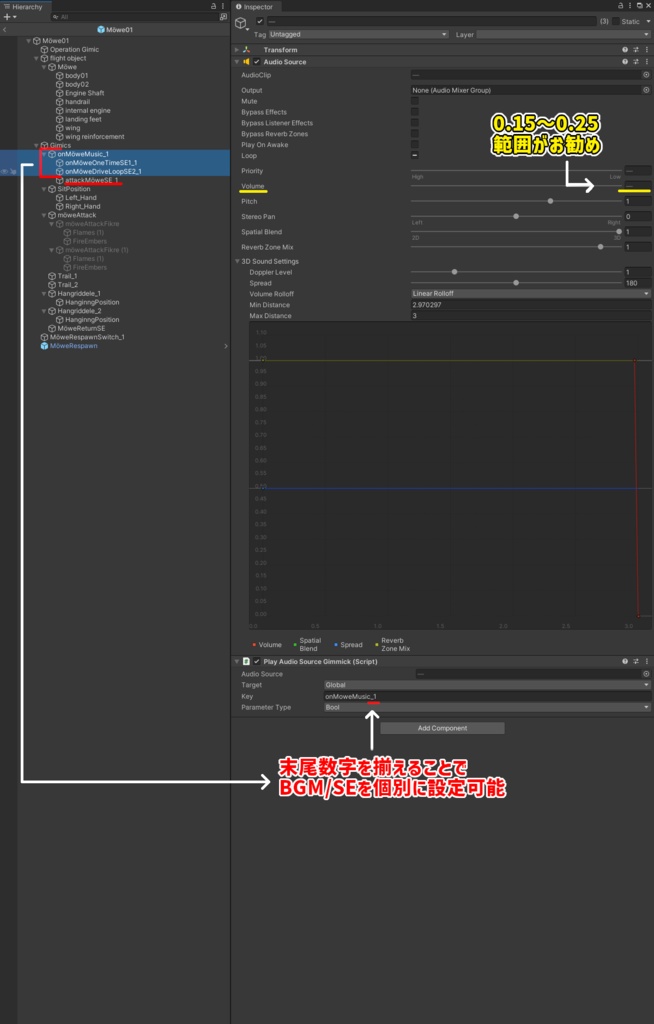Image resolution: width=654 pixels, height=1024 pixels.
Task: Enable the Bypass Effects checkbox
Action: coord(414,112)
